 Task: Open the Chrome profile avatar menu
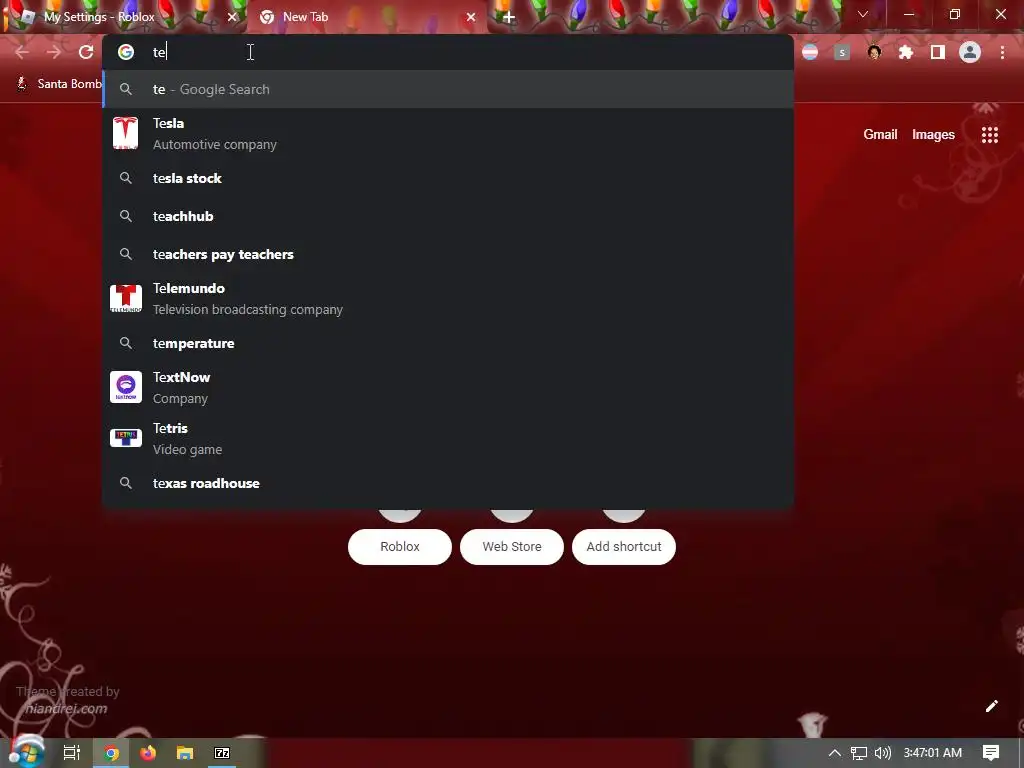[x=970, y=52]
